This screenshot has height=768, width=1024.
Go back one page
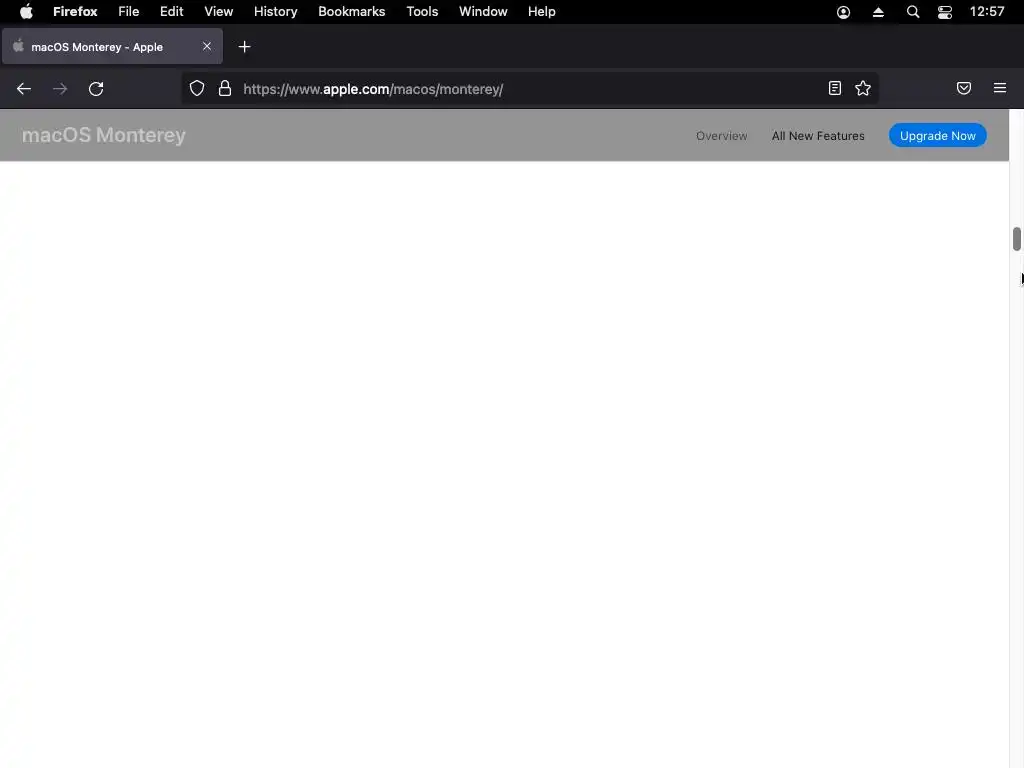(x=24, y=89)
